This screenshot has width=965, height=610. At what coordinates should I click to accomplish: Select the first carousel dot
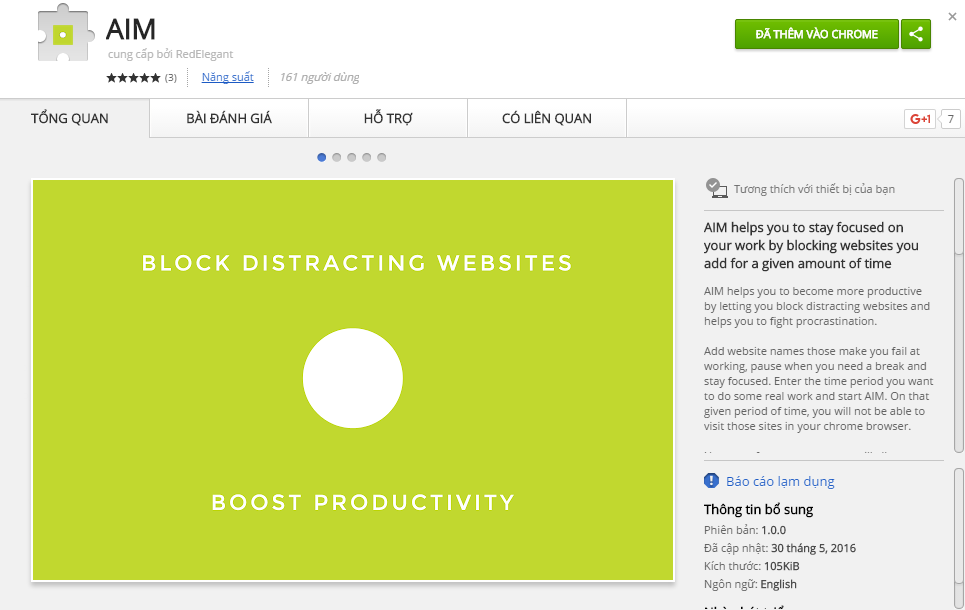pos(321,158)
